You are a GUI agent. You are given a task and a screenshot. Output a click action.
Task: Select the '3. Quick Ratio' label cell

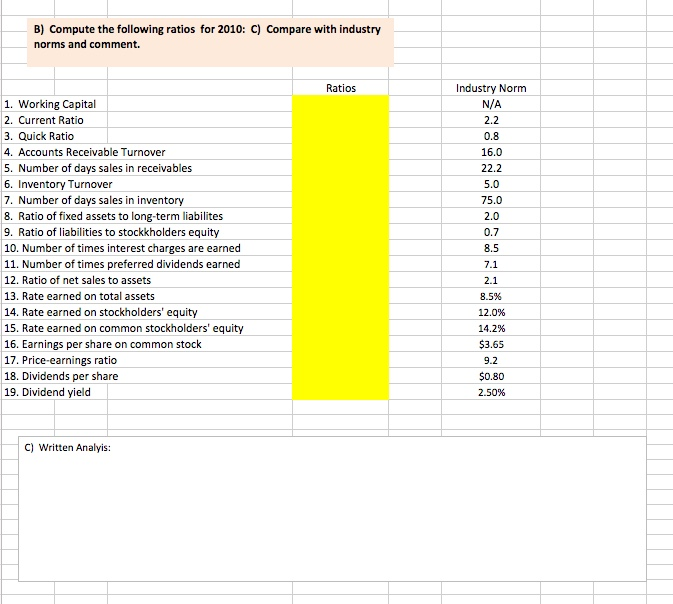click(39, 136)
